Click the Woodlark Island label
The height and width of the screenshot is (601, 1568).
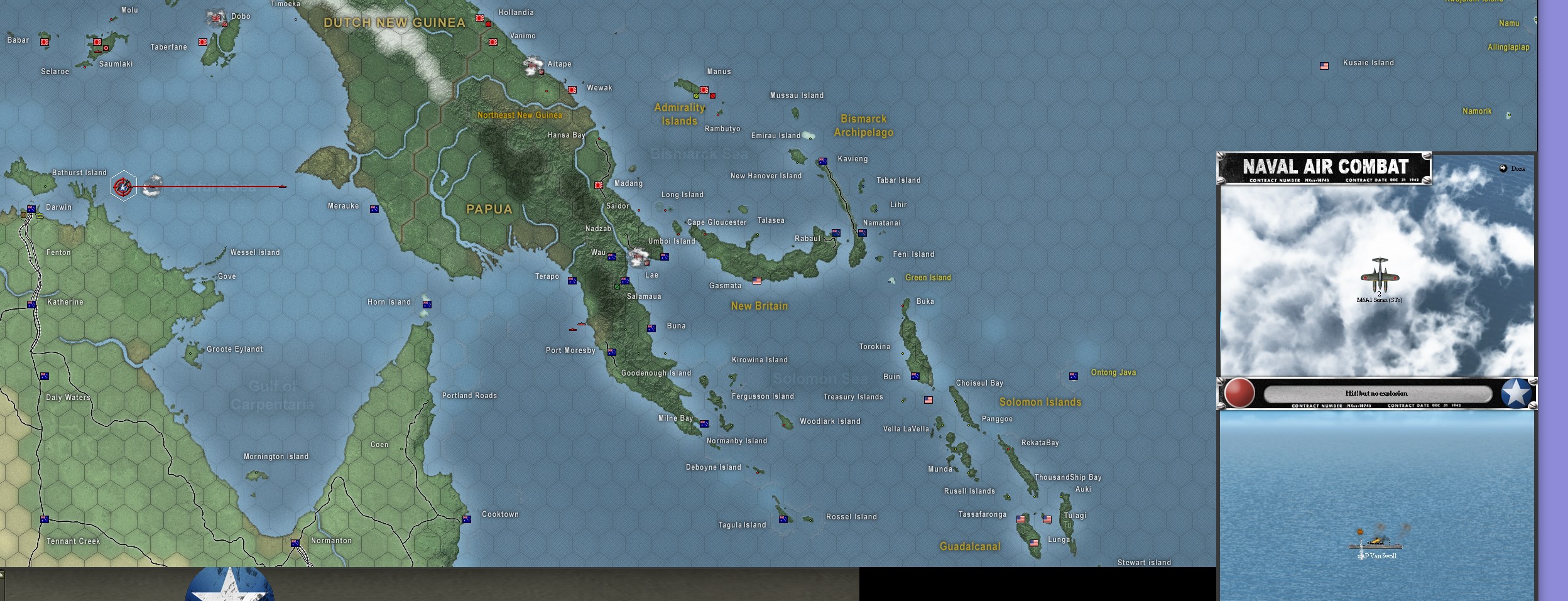tap(830, 421)
